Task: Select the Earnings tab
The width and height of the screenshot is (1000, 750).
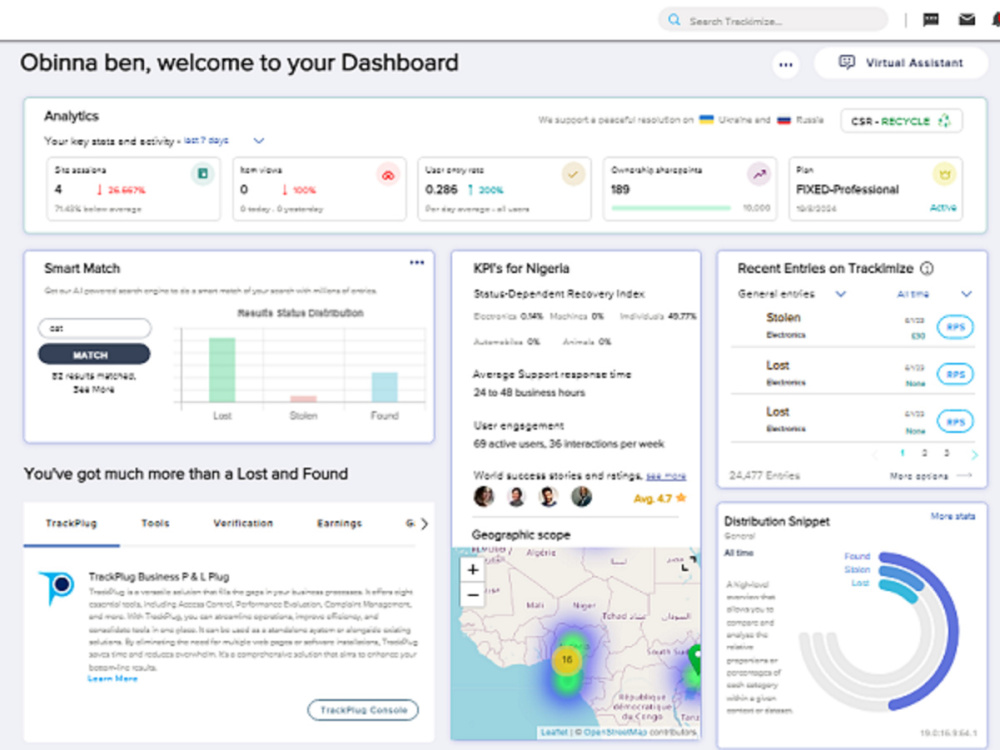Action: click(x=339, y=524)
